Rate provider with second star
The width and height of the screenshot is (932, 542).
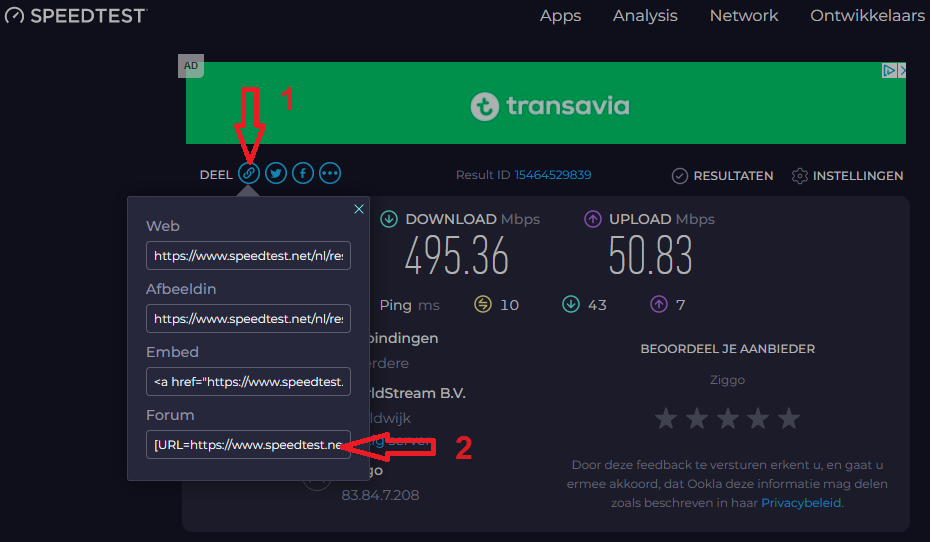[697, 418]
